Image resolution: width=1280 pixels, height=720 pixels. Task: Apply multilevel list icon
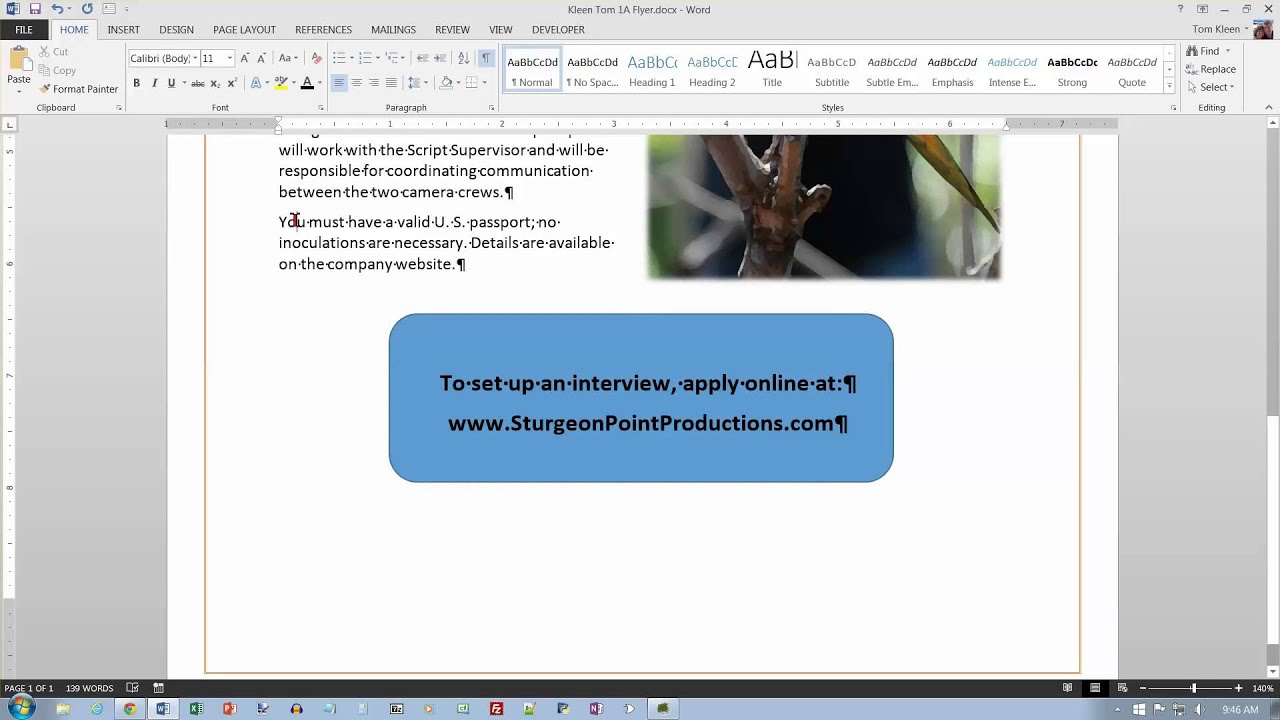[x=392, y=58]
